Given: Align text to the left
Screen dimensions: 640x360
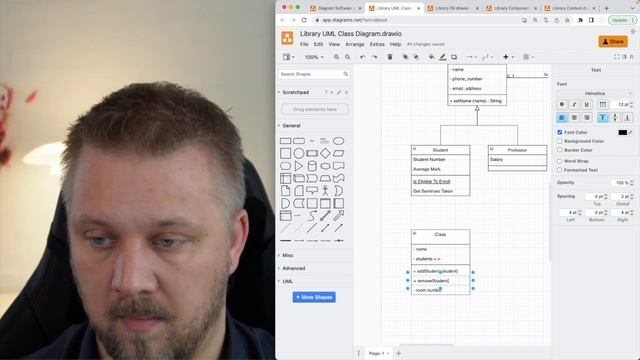Looking at the screenshot, I should point(562,118).
